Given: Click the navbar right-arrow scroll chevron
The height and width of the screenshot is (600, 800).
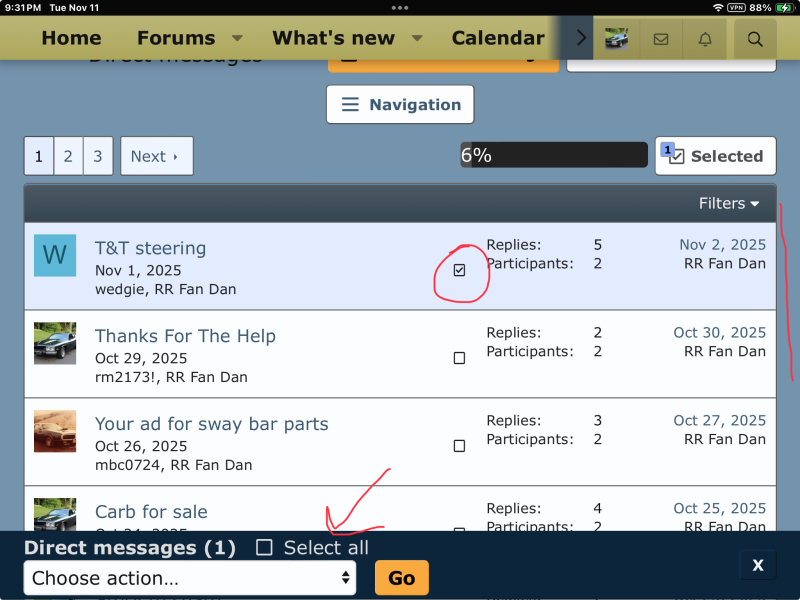Looking at the screenshot, I should [x=582, y=39].
